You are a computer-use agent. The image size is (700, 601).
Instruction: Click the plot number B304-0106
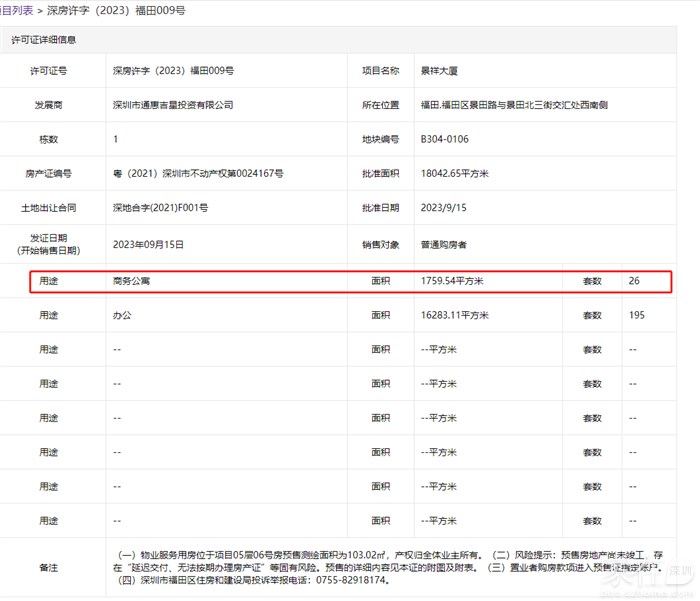pos(447,139)
